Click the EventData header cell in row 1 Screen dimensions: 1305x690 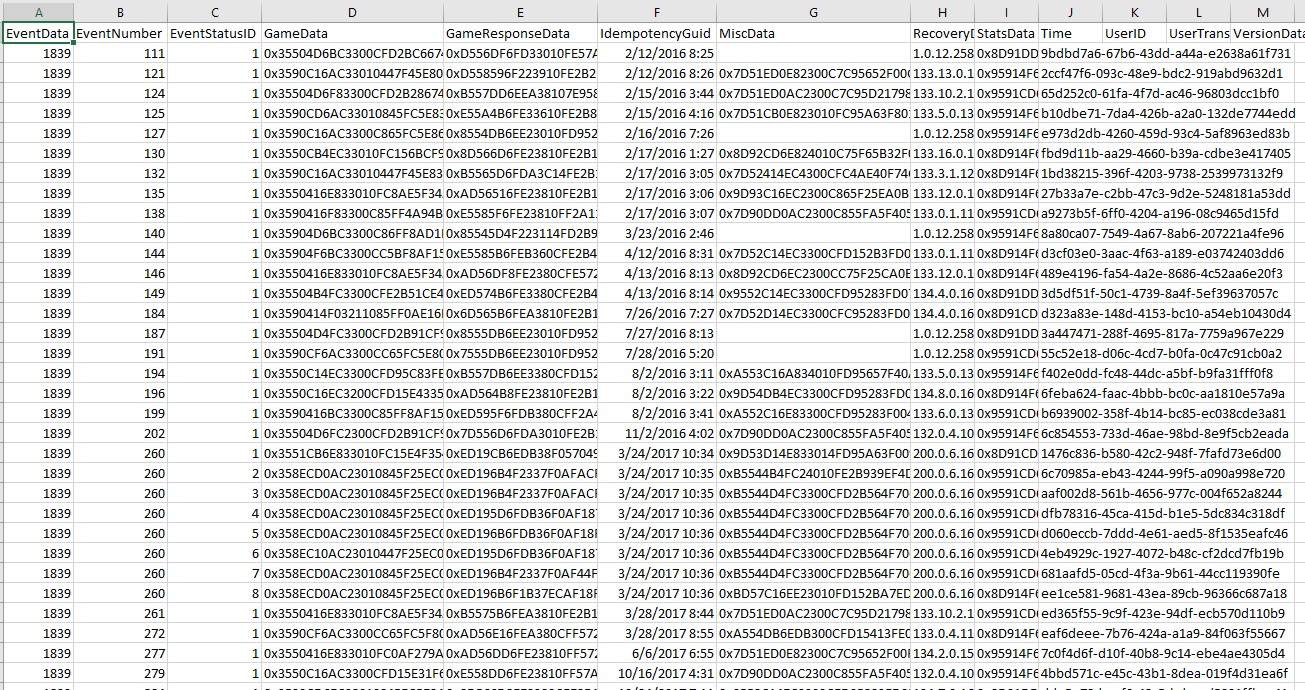pos(36,32)
